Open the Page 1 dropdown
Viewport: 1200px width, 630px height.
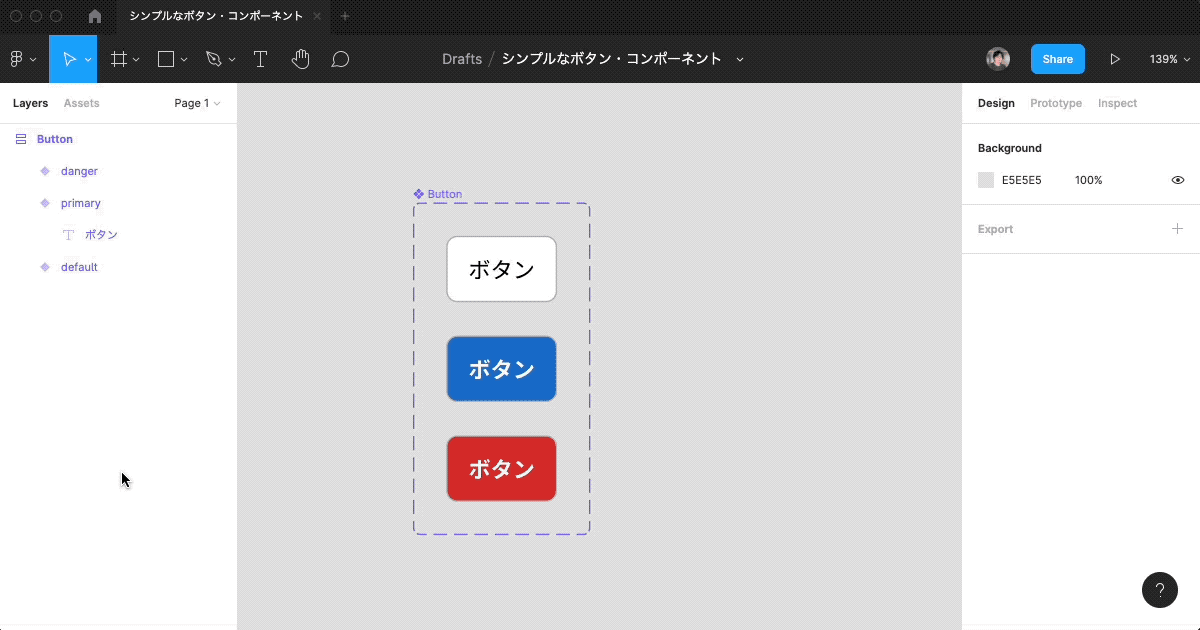tap(197, 103)
